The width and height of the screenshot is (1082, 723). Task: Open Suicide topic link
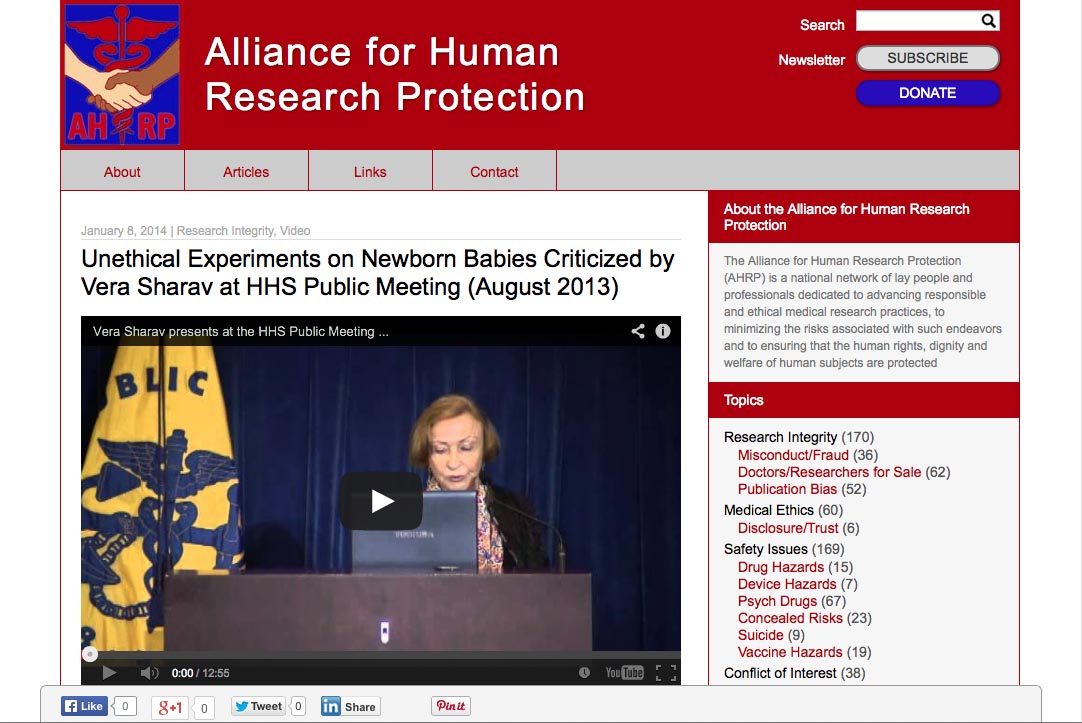coord(760,635)
